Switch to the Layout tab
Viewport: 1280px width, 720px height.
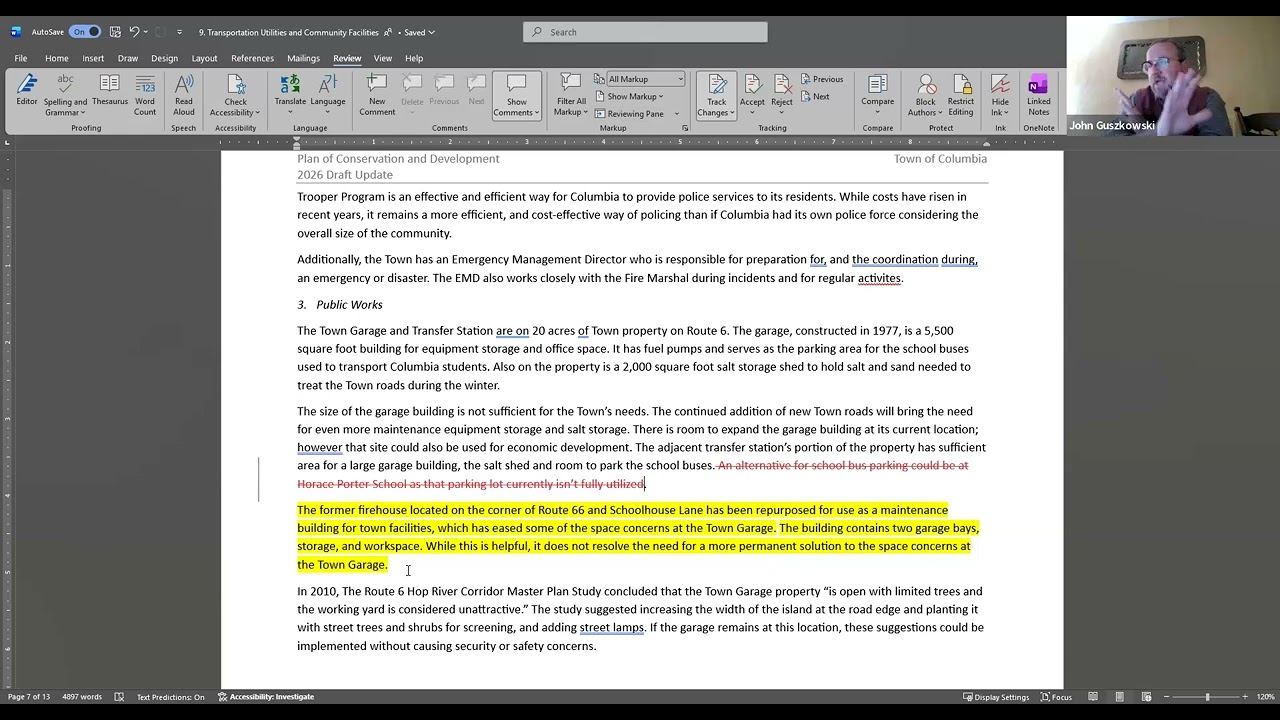[x=204, y=58]
